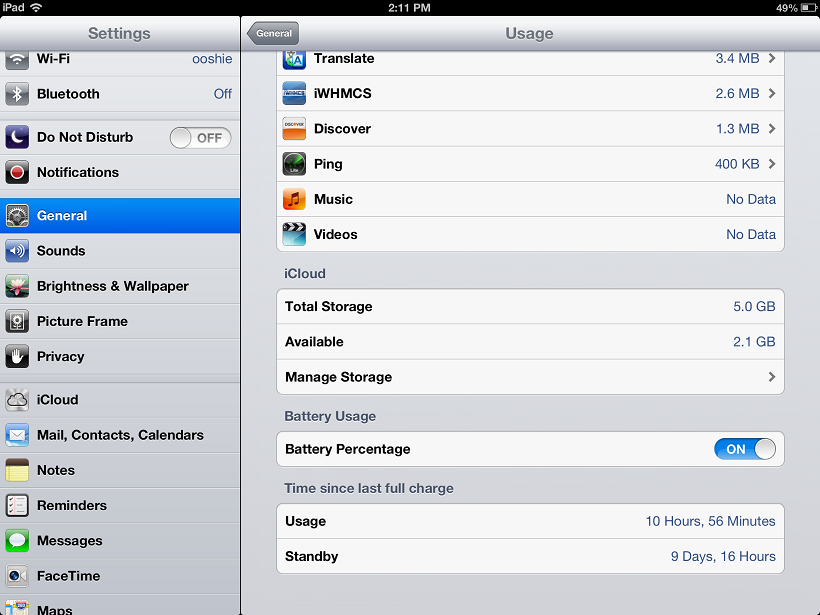Open FaceTime settings entry
The height and width of the screenshot is (615, 820).
[x=120, y=576]
